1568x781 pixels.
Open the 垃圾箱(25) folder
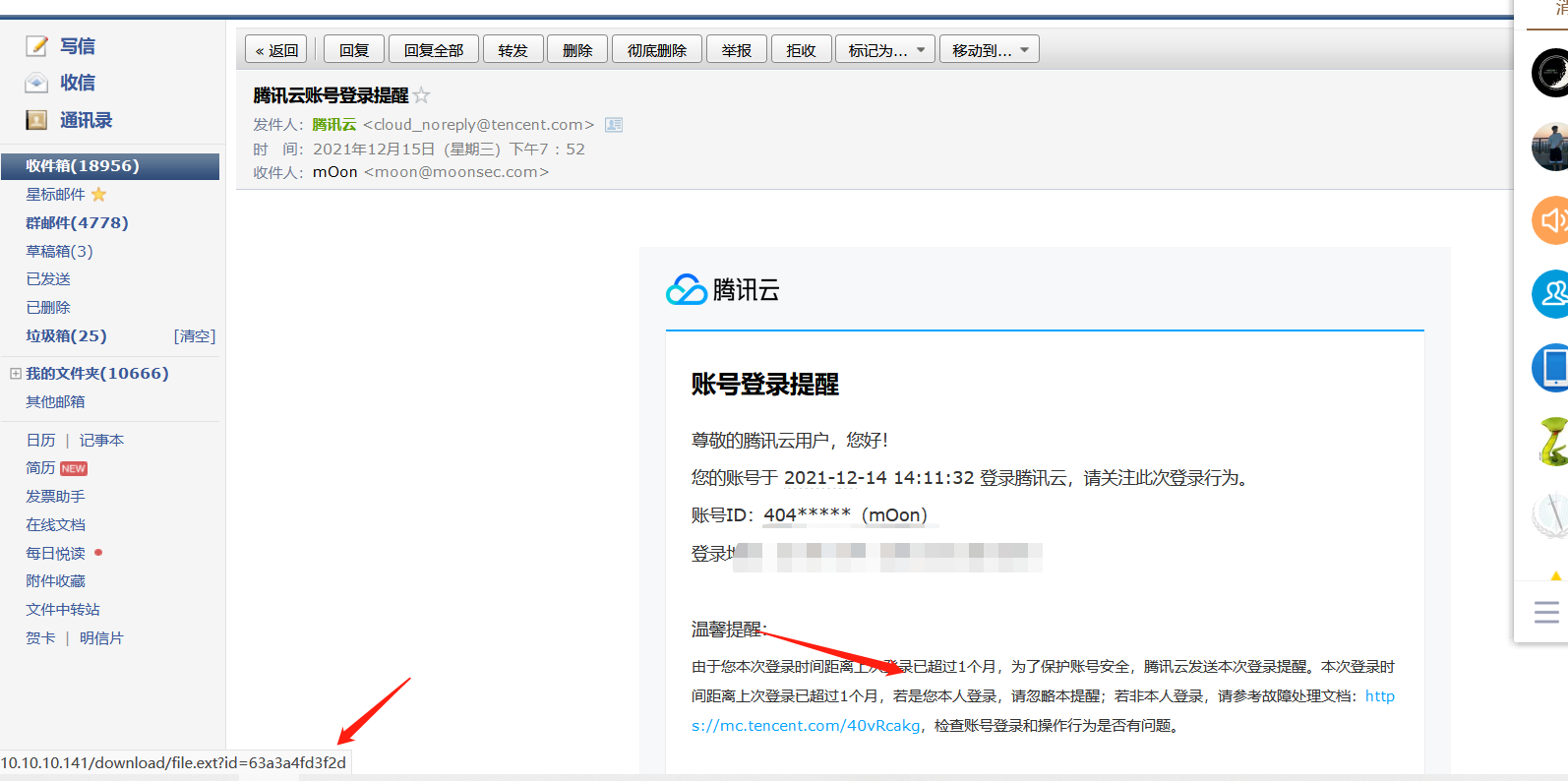point(67,336)
